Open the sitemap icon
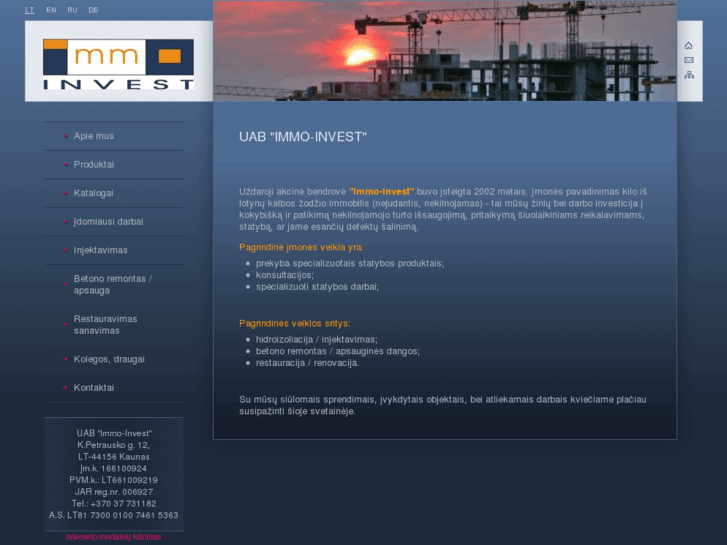Screen dimensions: 727x545 tap(689, 75)
